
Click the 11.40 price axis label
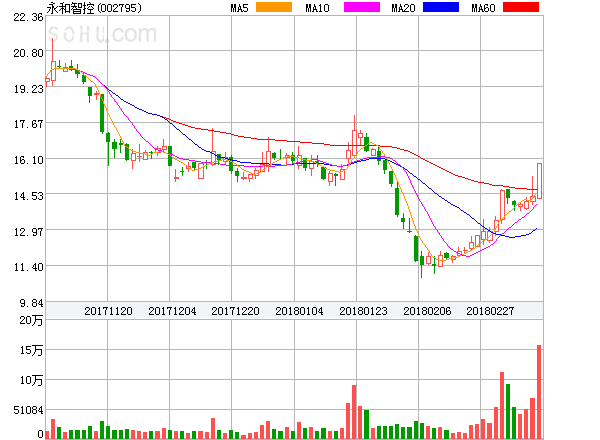pyautogui.click(x=28, y=267)
